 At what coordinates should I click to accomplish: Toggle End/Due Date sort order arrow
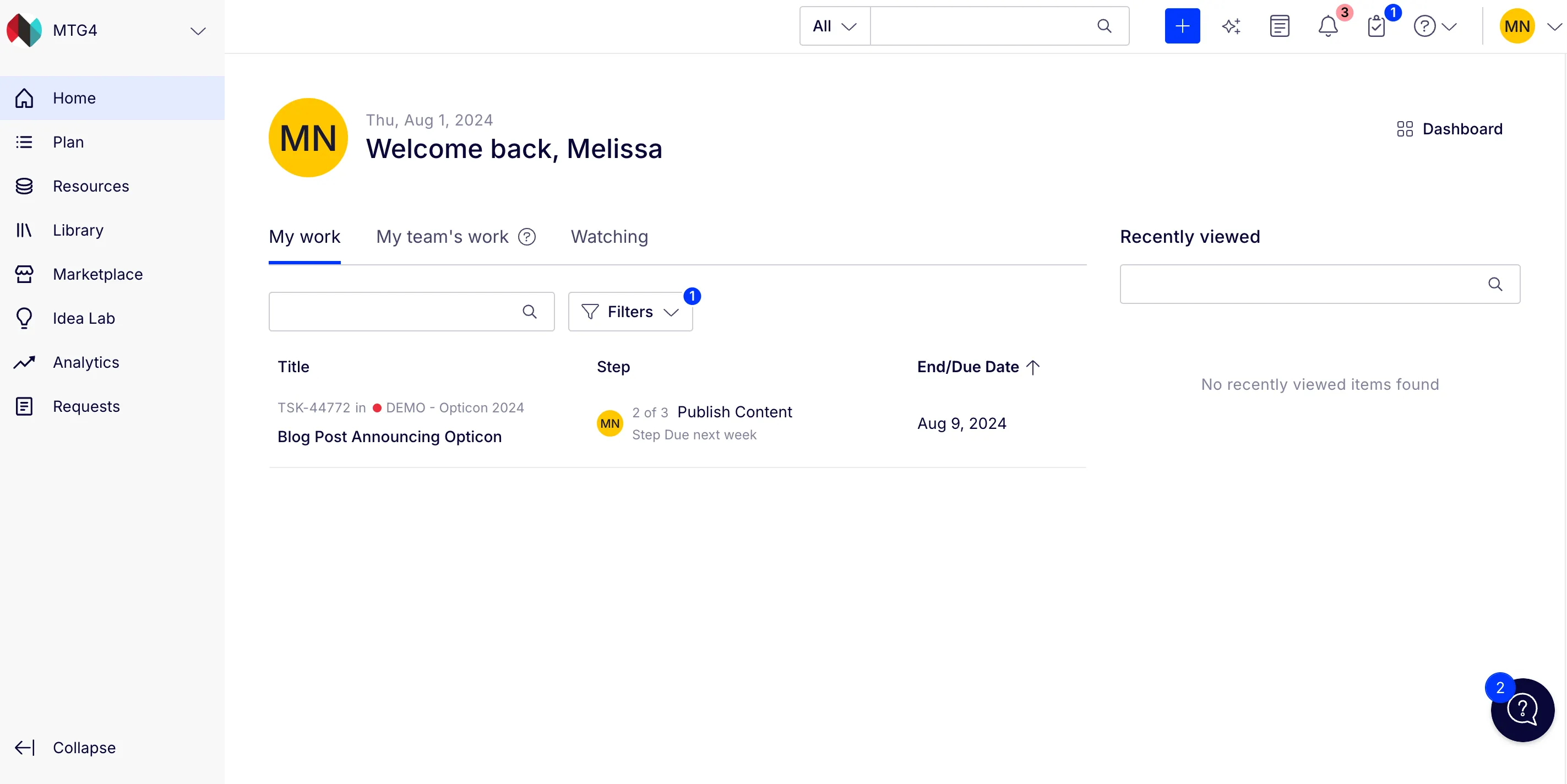click(1033, 367)
